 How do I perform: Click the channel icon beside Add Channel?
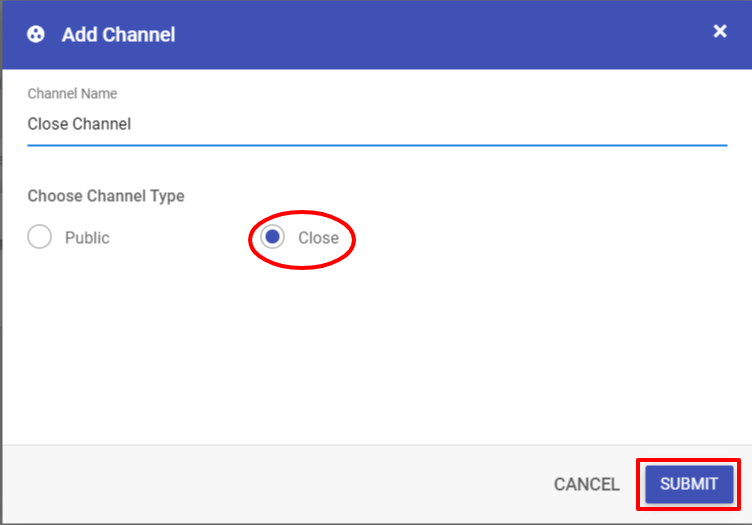coord(36,35)
